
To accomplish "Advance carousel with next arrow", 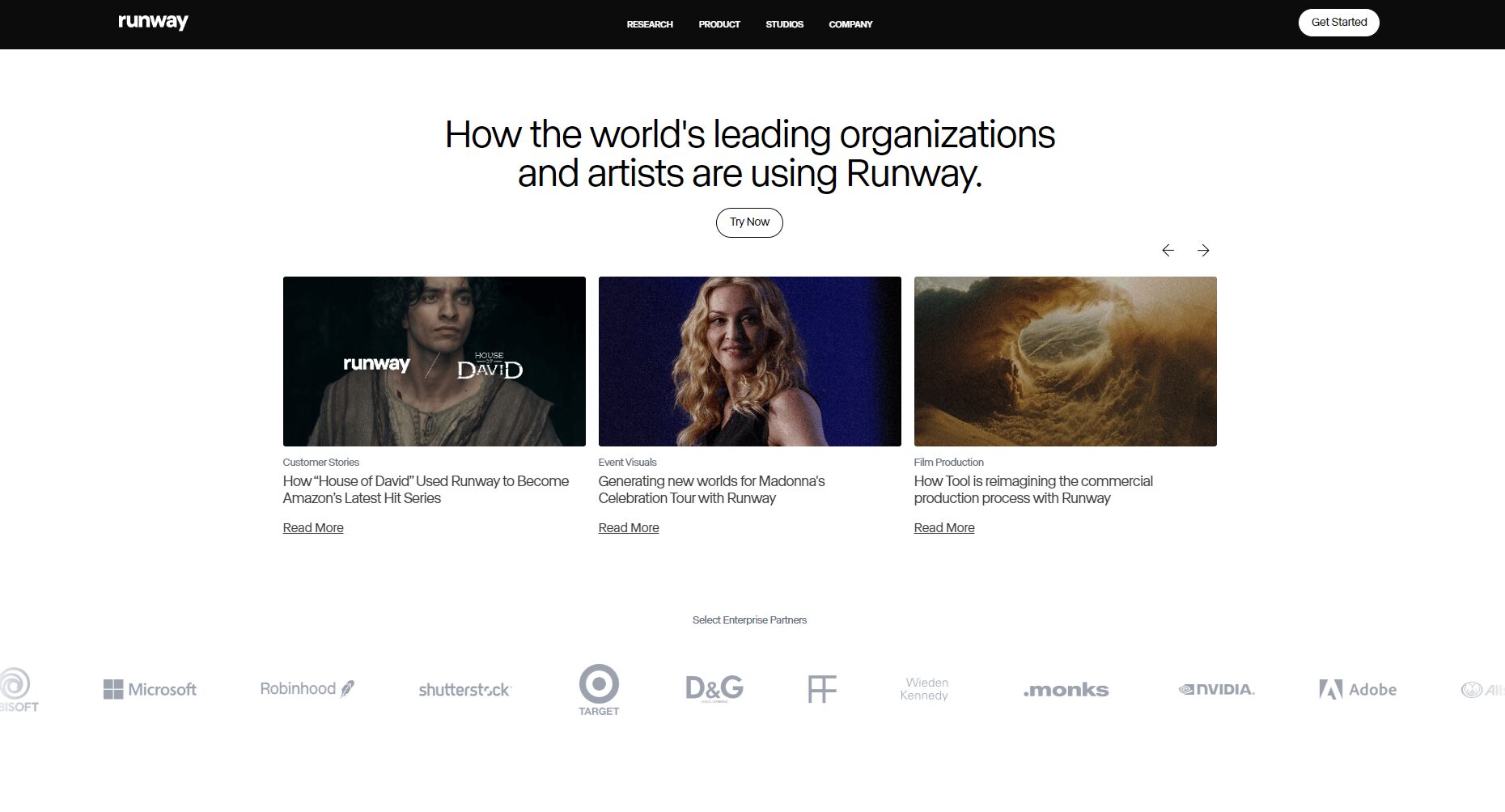I will tap(1203, 251).
